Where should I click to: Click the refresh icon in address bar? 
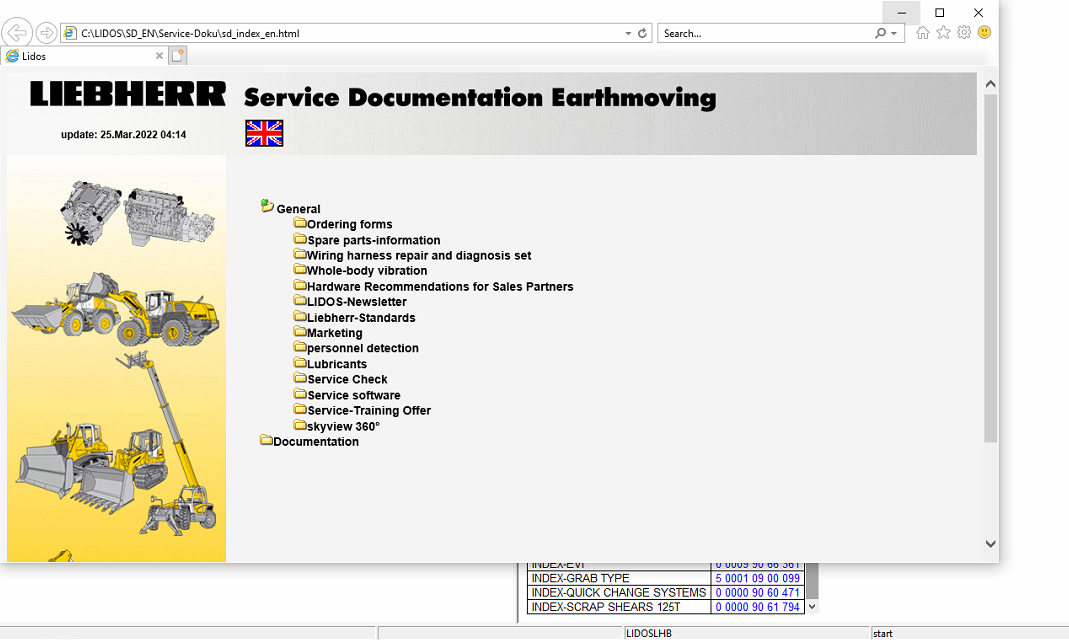tap(642, 33)
